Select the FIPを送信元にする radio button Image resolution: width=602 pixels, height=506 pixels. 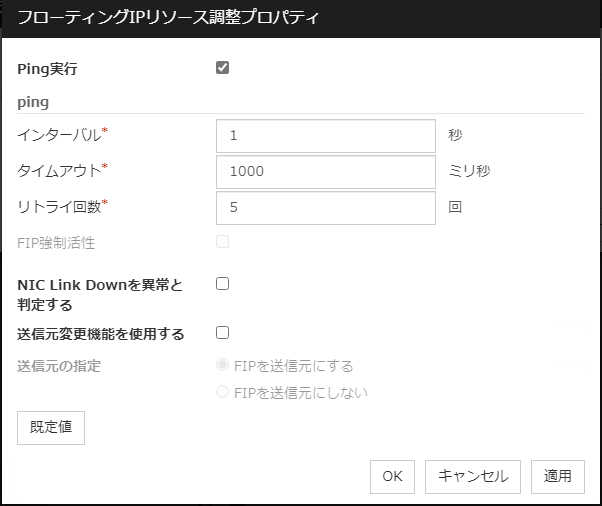(223, 366)
